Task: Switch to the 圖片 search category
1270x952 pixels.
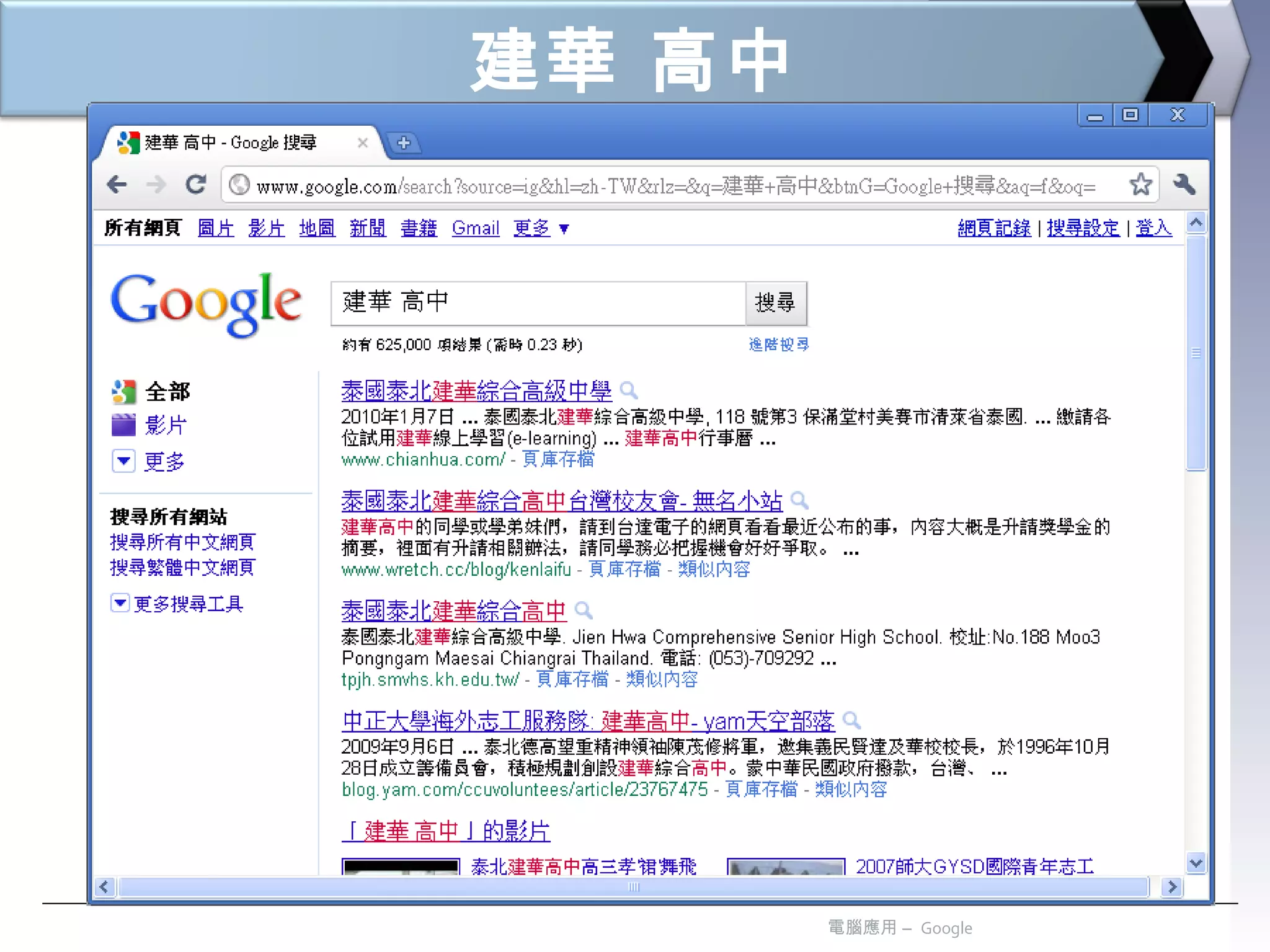Action: click(216, 228)
